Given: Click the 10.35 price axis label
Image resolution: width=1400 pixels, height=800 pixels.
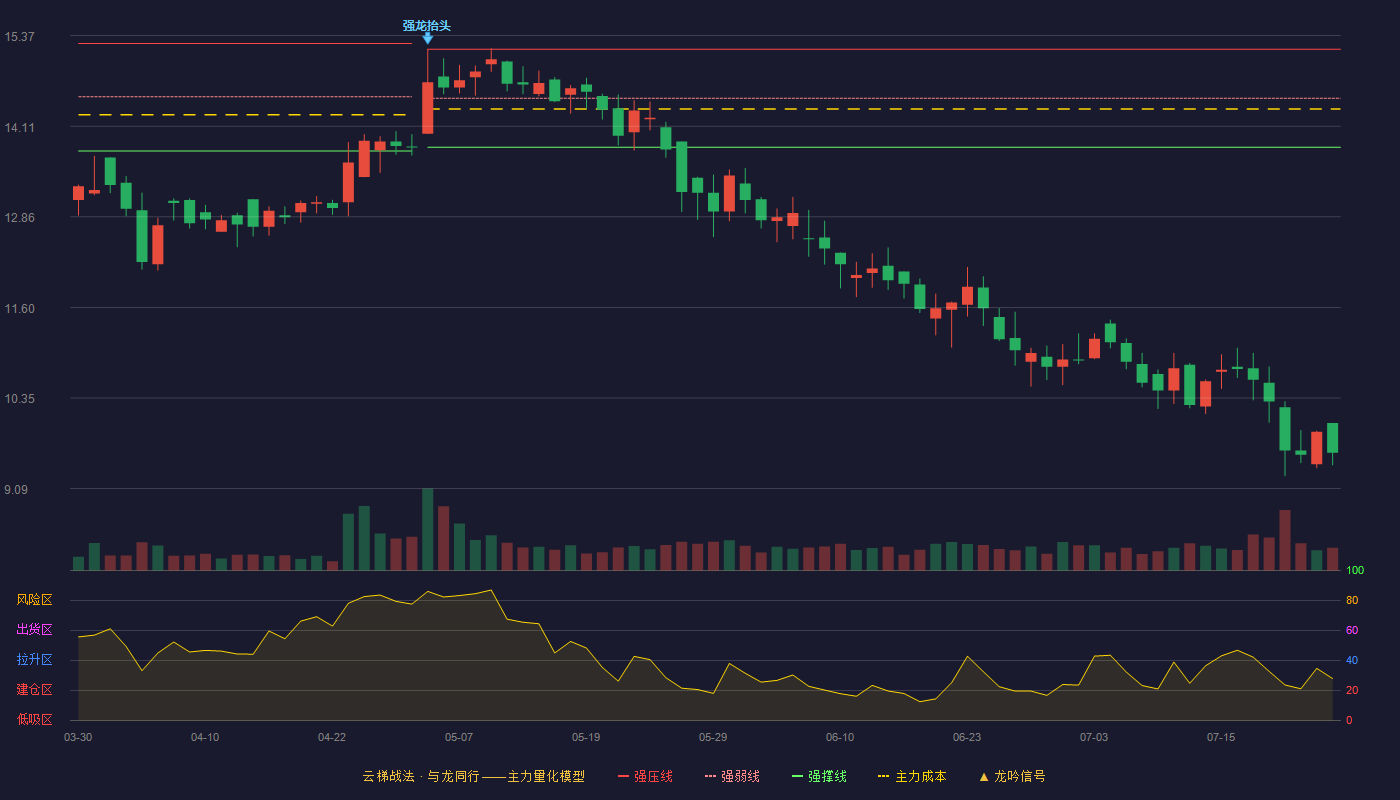Looking at the screenshot, I should click(19, 399).
